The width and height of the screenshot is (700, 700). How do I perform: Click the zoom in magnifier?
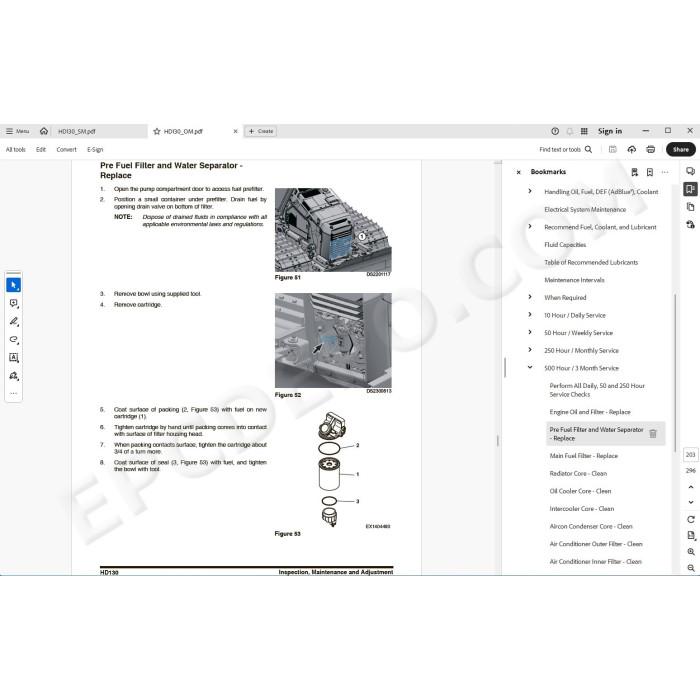[691, 552]
